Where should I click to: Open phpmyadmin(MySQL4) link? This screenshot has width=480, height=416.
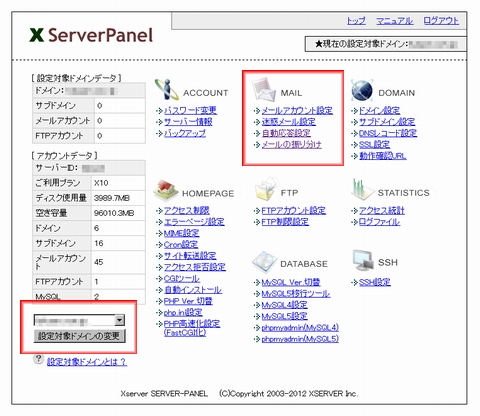[x=300, y=328]
